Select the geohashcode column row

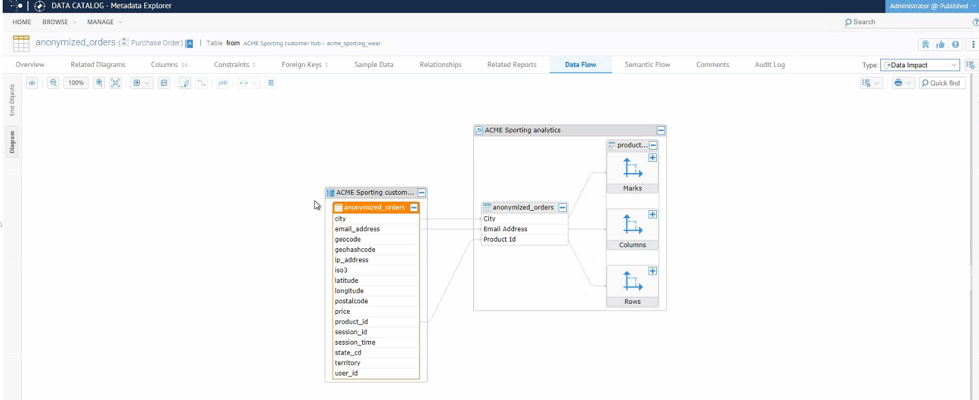click(x=376, y=250)
